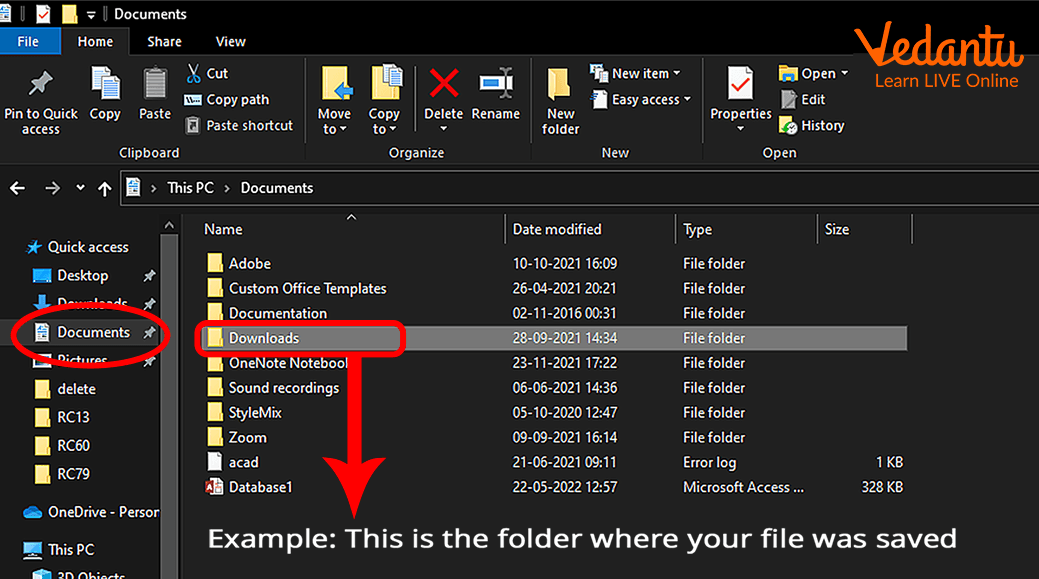Click the Copy icon in Clipboard group
This screenshot has width=1039, height=579.
click(105, 85)
